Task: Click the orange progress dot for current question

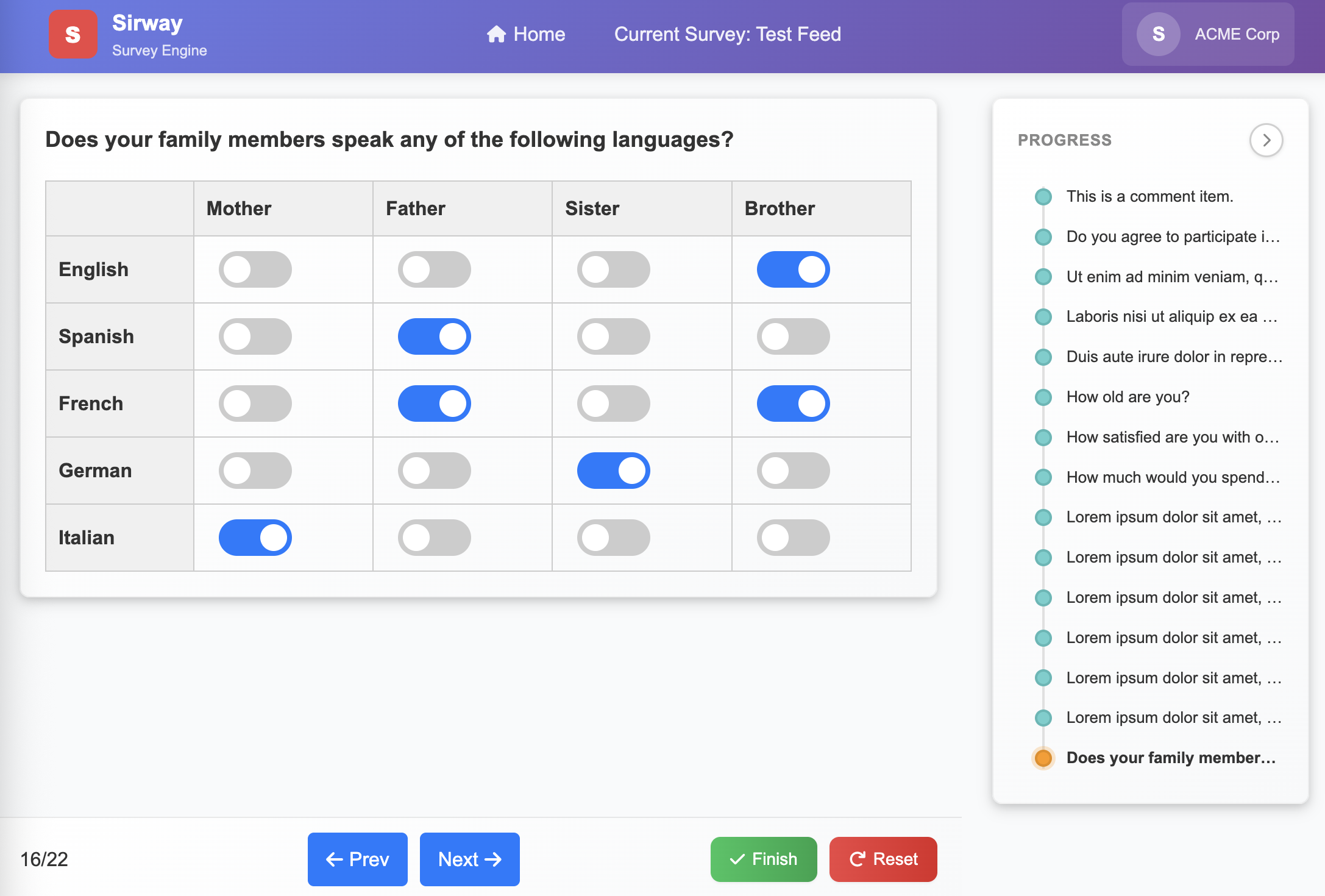Action: (x=1043, y=758)
